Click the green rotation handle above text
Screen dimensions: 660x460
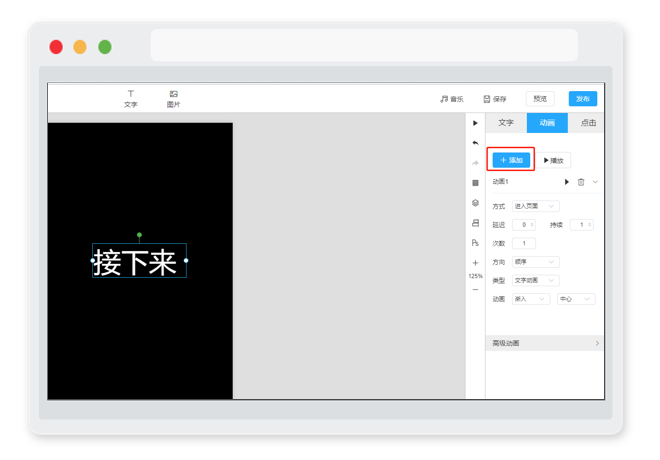point(139,235)
